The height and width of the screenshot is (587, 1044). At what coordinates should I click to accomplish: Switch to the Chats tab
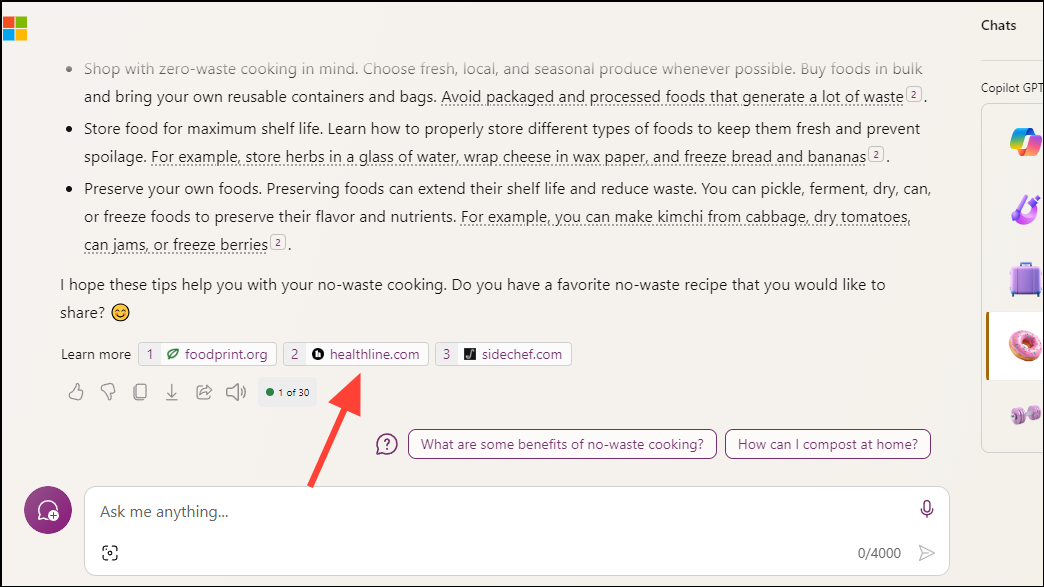coord(998,25)
